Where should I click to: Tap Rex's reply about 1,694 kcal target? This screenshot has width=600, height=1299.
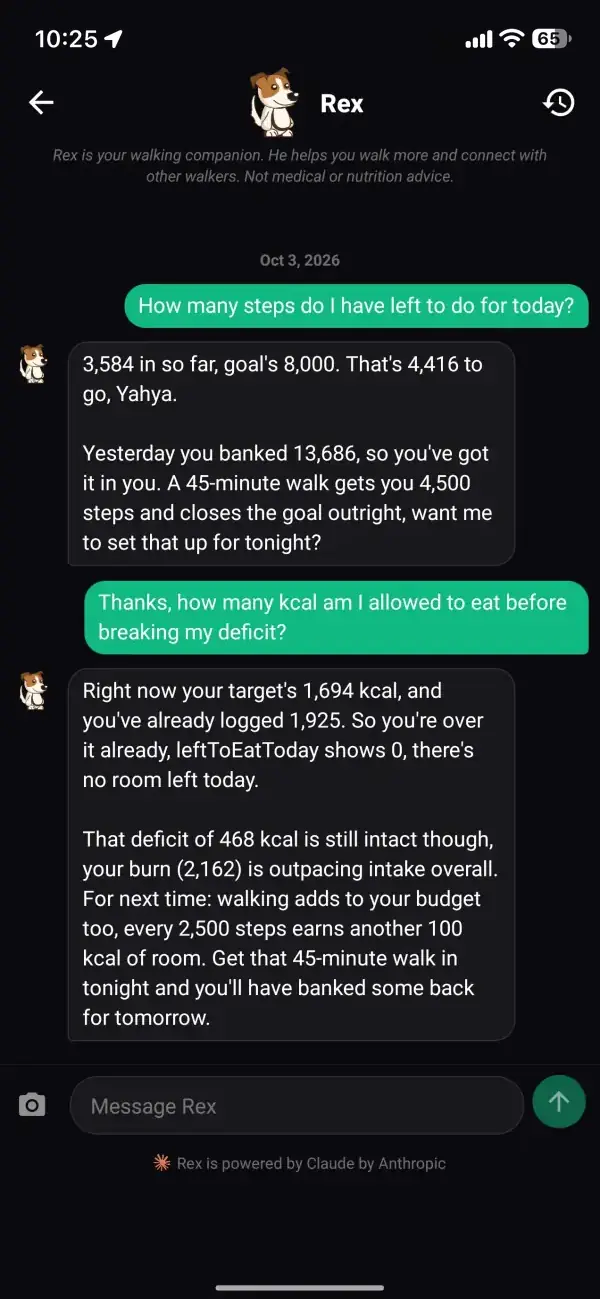[291, 855]
